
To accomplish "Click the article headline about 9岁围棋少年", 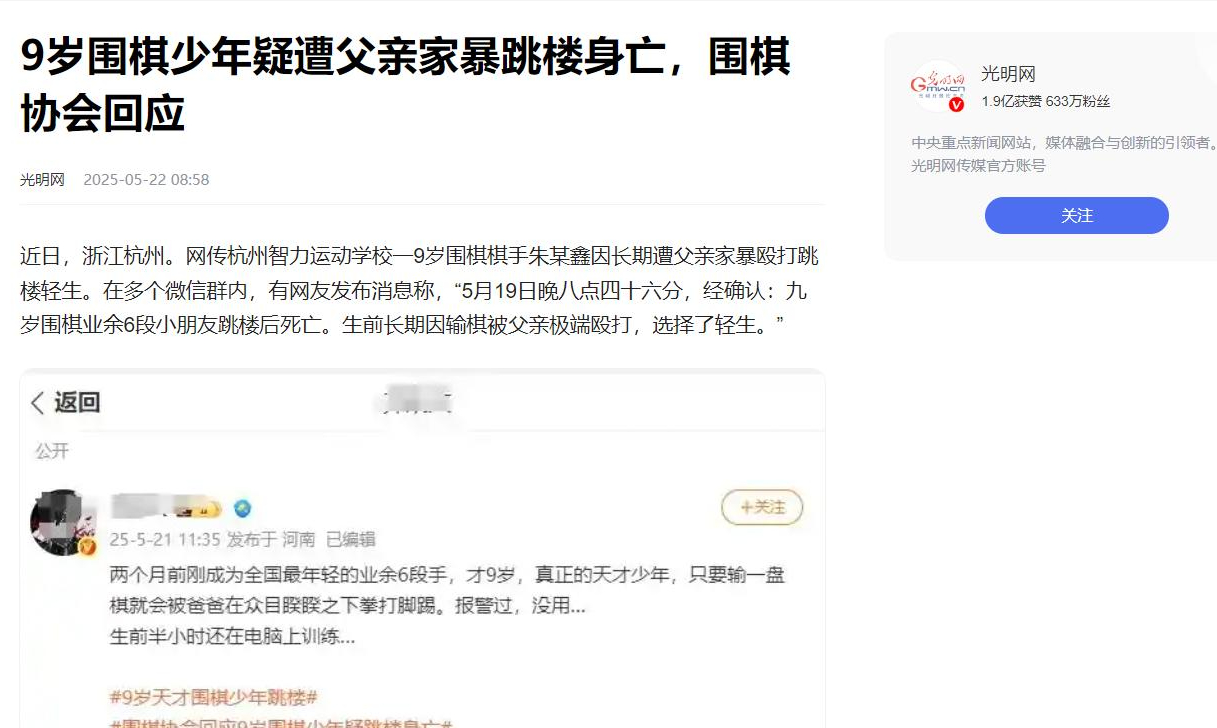I will pyautogui.click(x=405, y=85).
